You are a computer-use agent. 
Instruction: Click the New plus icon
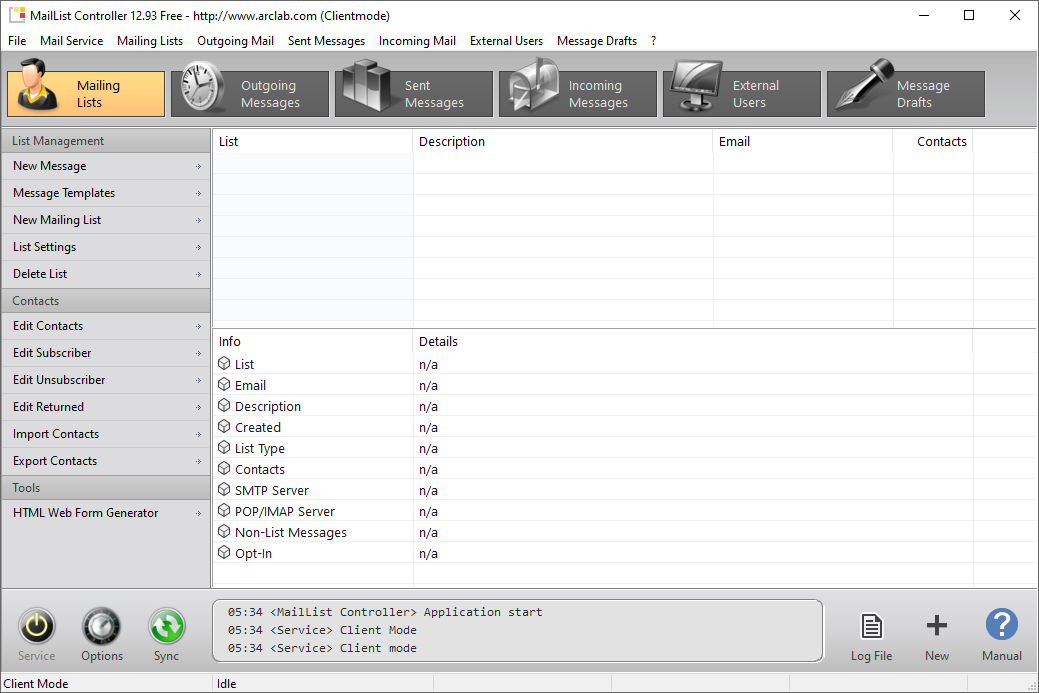[x=936, y=625]
